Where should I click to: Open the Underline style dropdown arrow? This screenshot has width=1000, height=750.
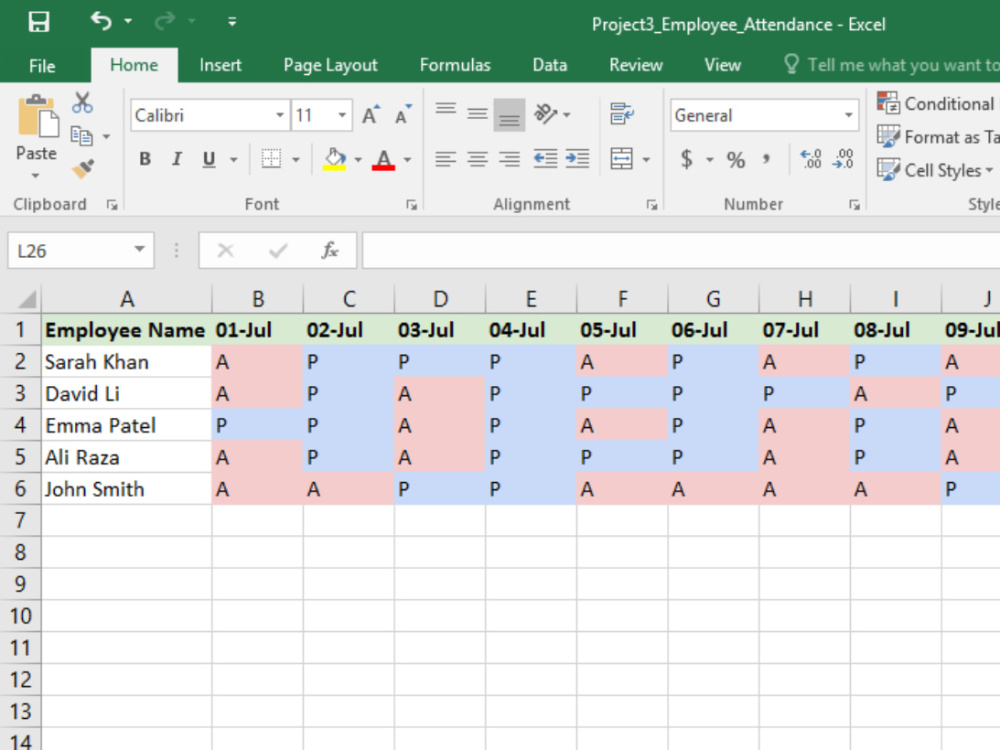pyautogui.click(x=233, y=159)
